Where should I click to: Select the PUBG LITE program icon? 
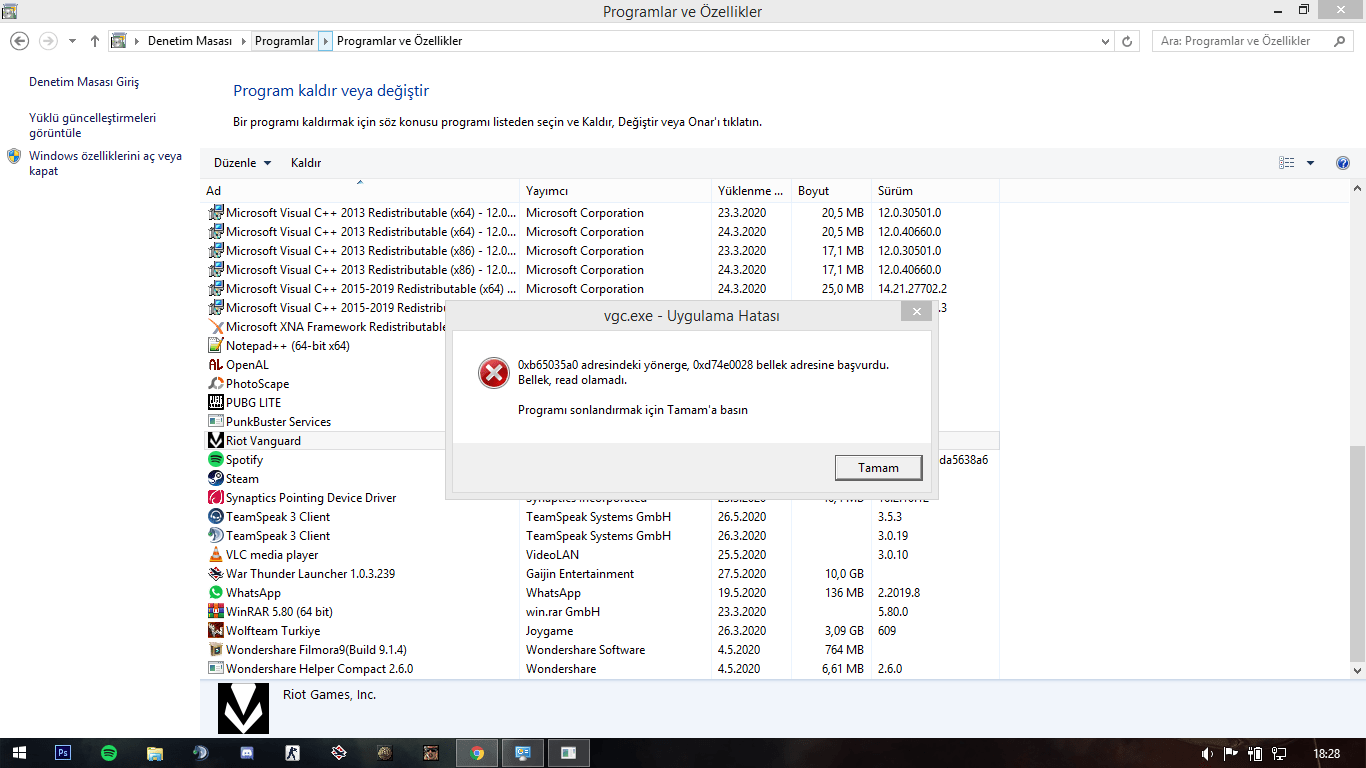[x=215, y=403]
